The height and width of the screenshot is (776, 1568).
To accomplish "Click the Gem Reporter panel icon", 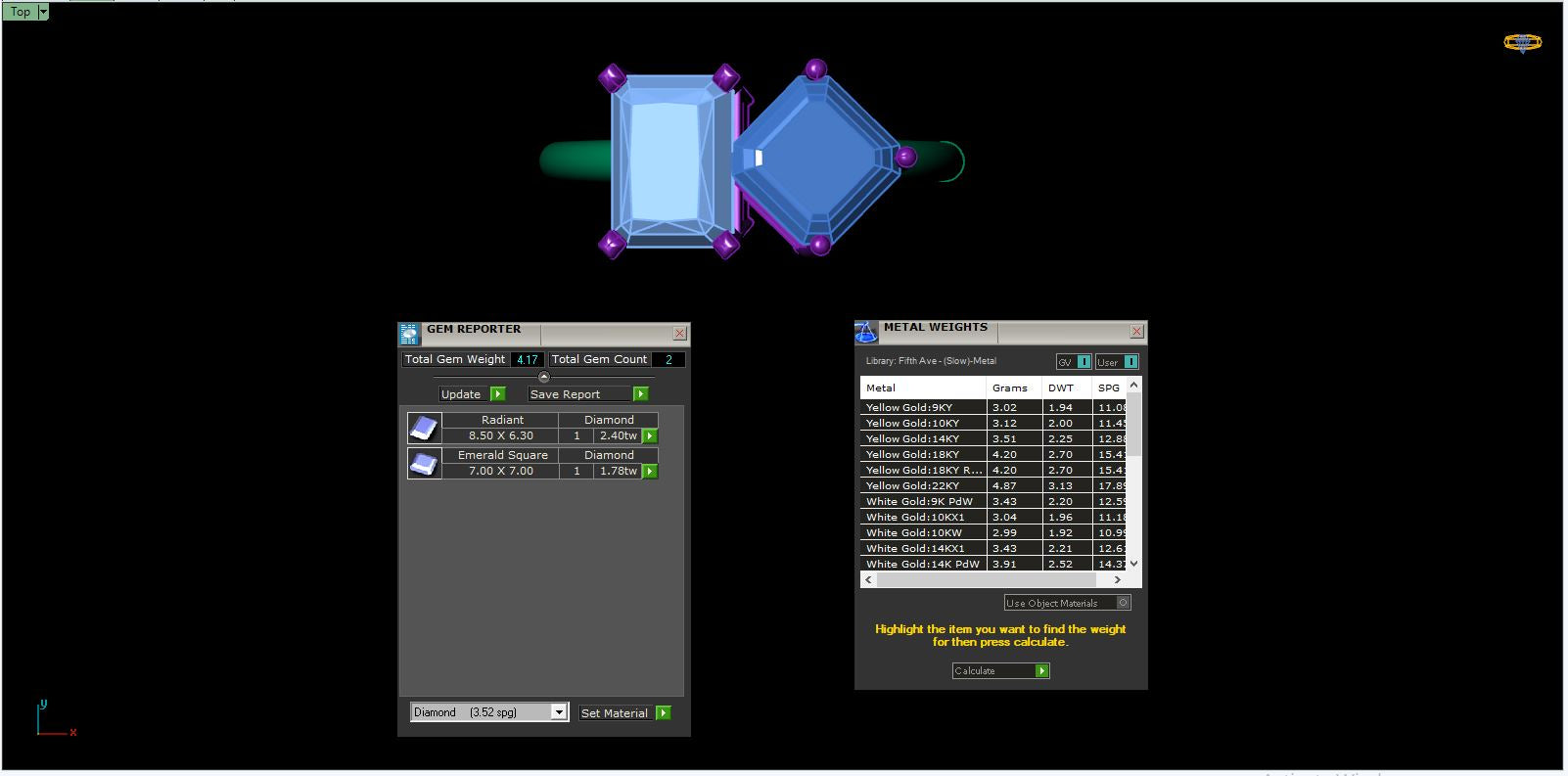I will click(410, 335).
